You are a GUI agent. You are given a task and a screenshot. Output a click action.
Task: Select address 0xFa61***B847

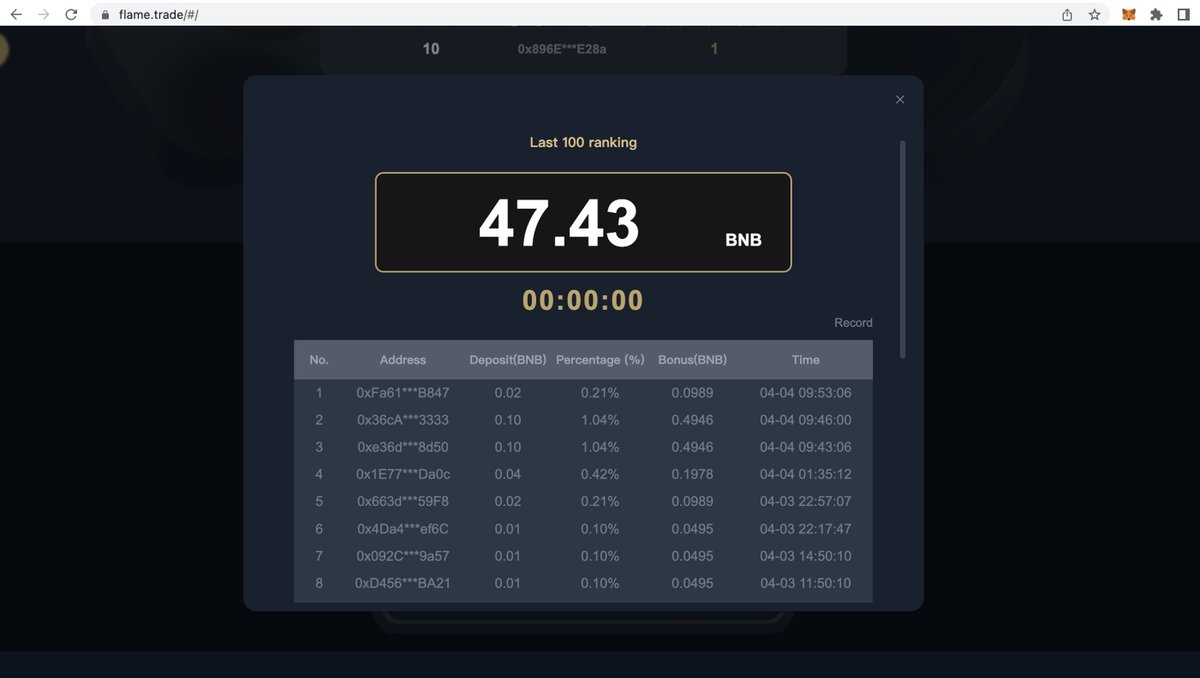(403, 393)
